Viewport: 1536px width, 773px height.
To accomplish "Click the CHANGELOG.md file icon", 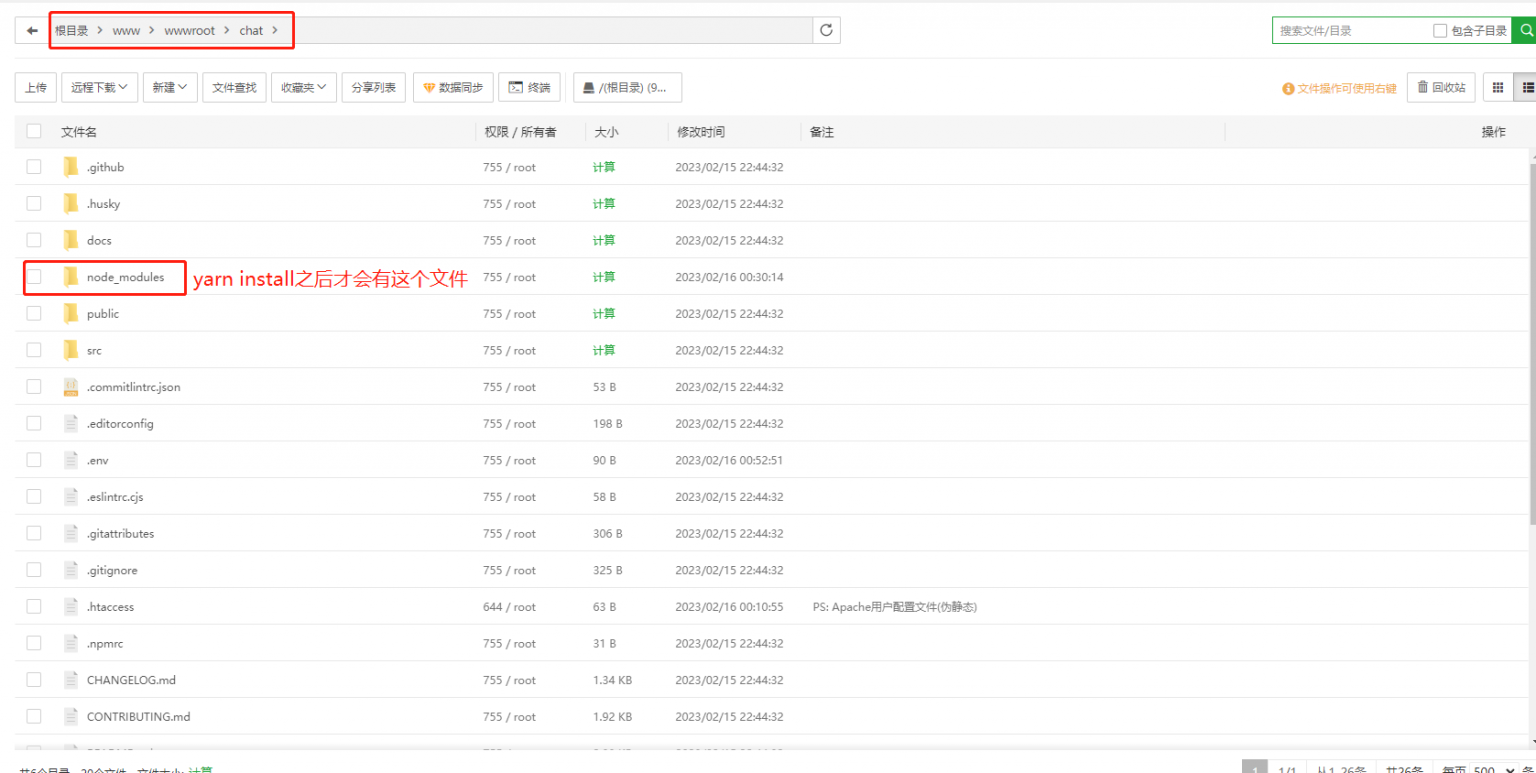I will [70, 679].
